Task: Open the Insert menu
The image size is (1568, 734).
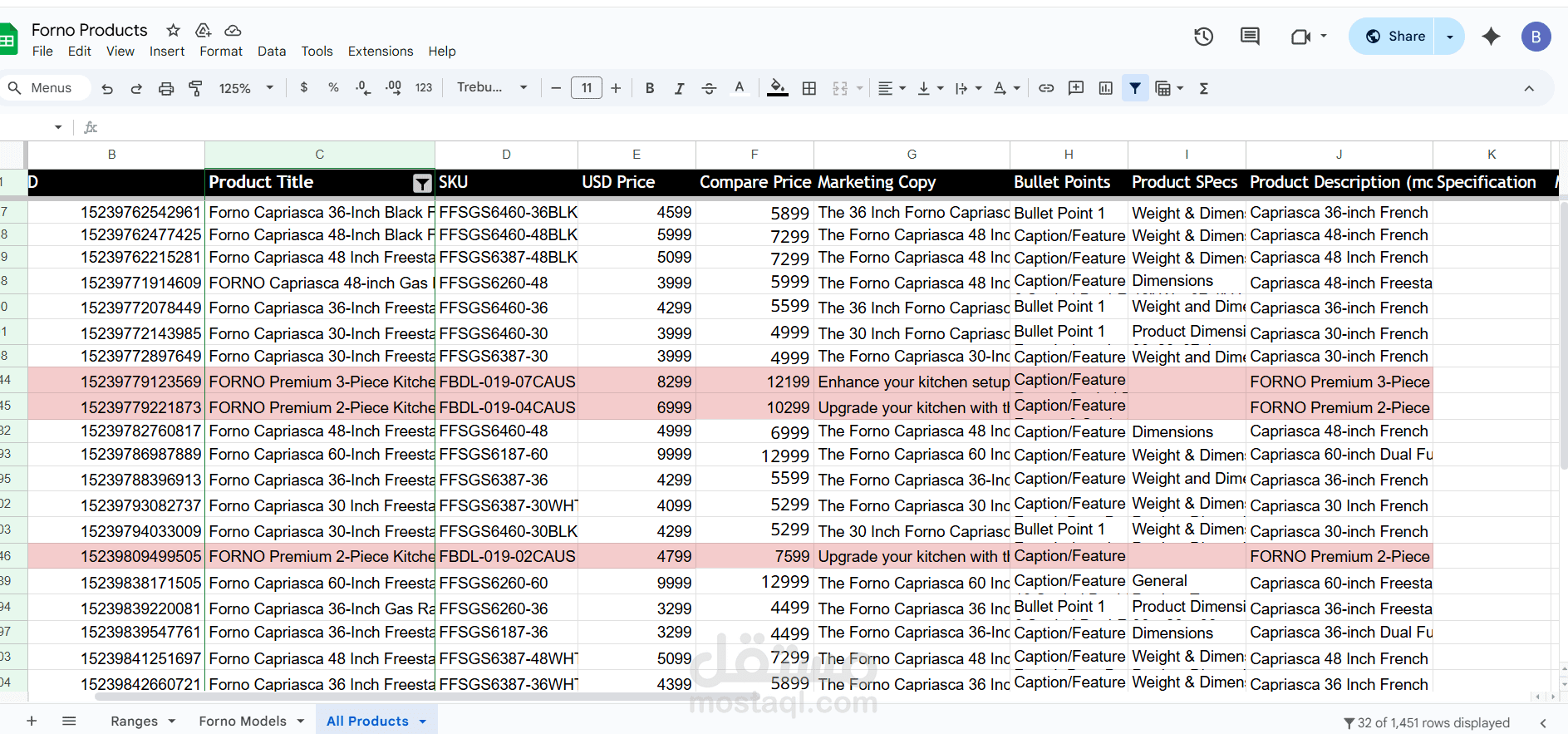Action: point(167,52)
